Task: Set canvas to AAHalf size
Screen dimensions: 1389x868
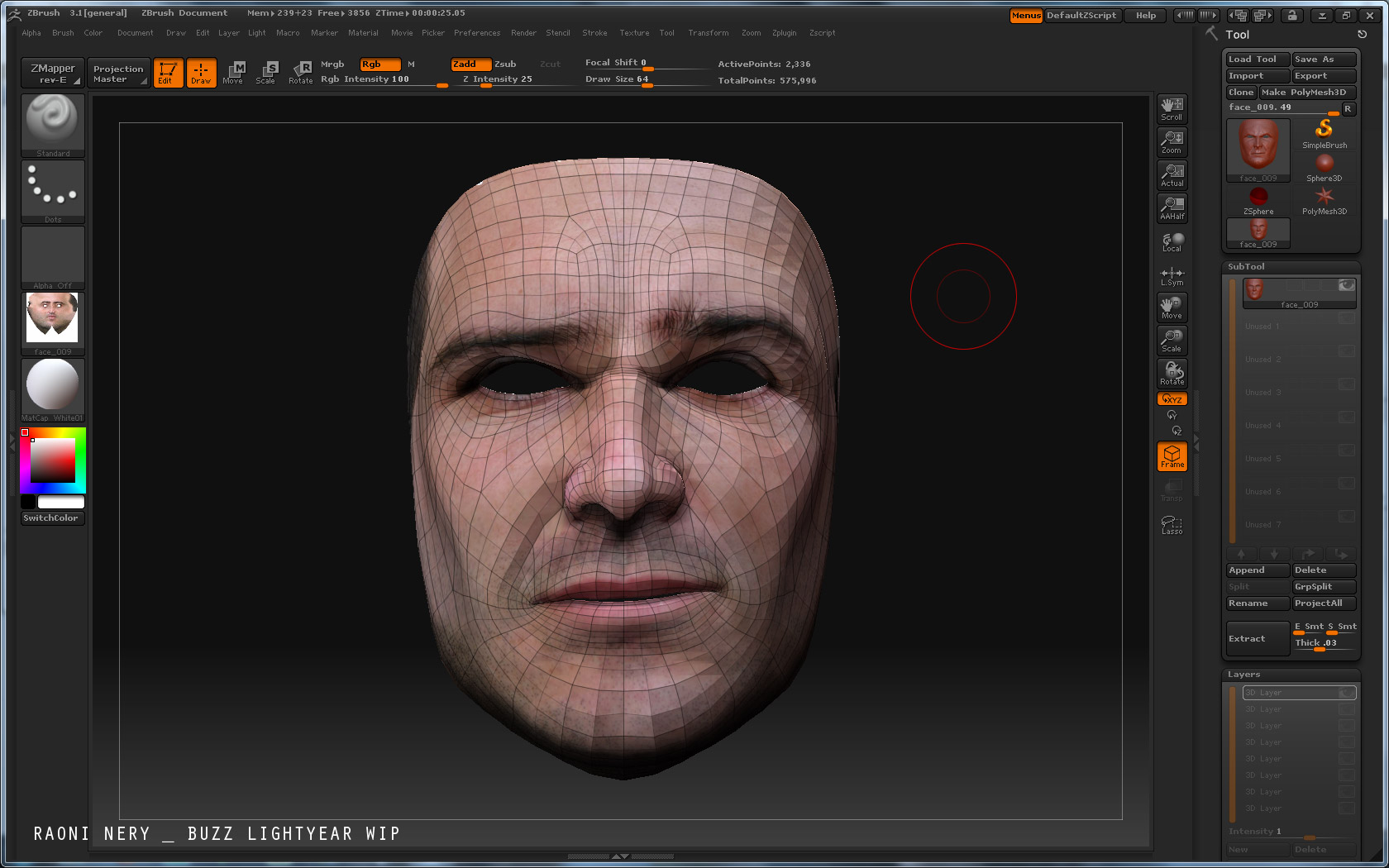Action: click(1172, 208)
